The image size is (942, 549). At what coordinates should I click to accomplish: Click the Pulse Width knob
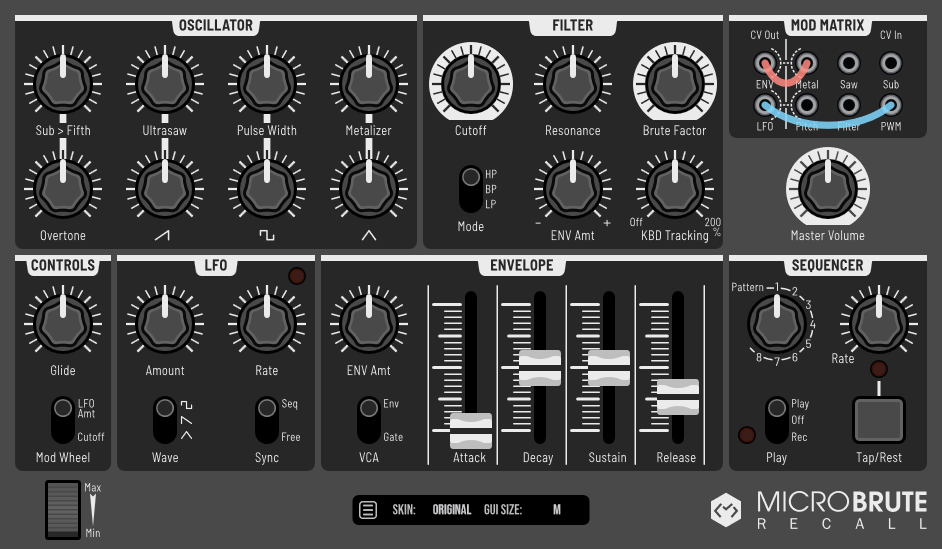[267, 83]
